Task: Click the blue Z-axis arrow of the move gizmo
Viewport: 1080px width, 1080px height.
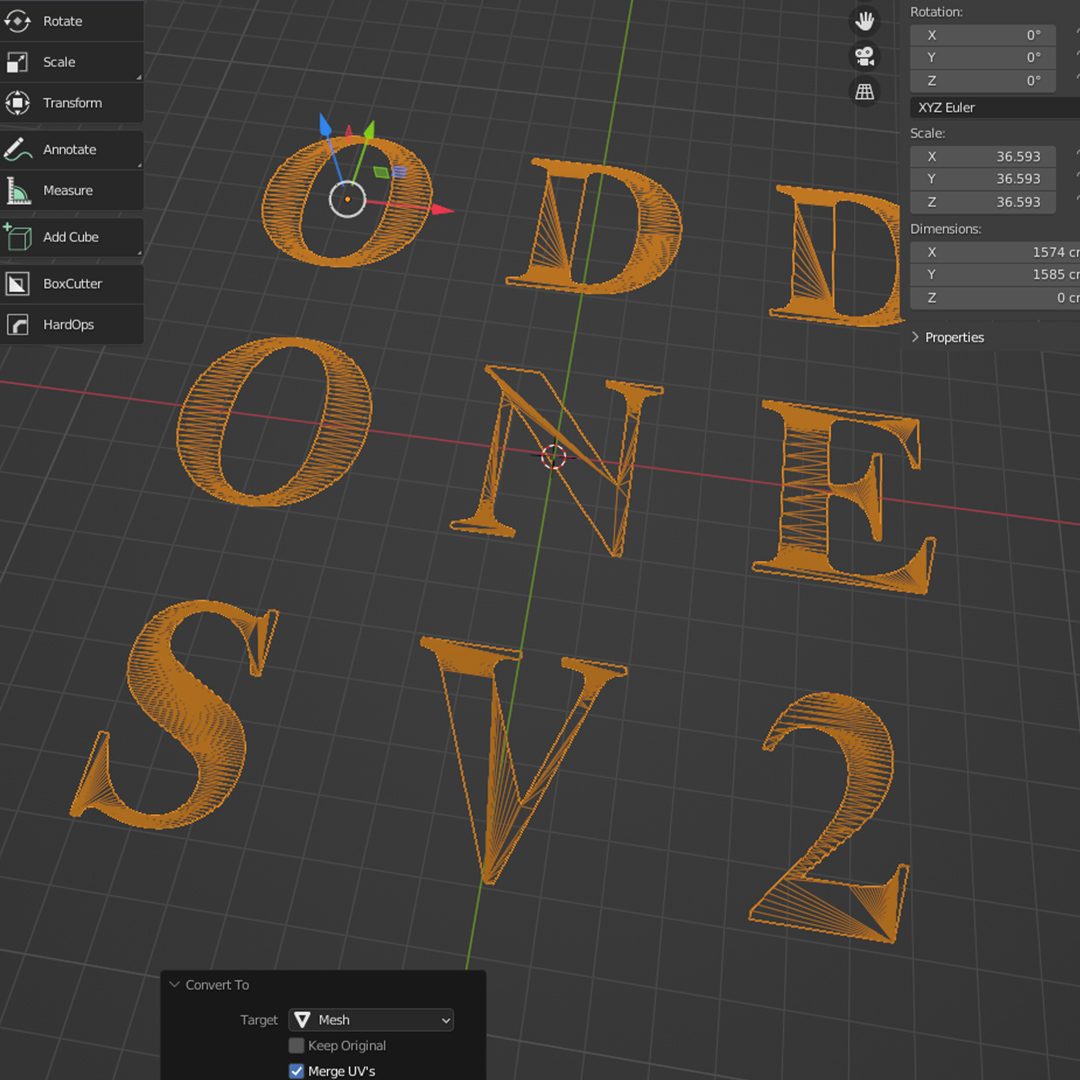Action: tap(325, 125)
